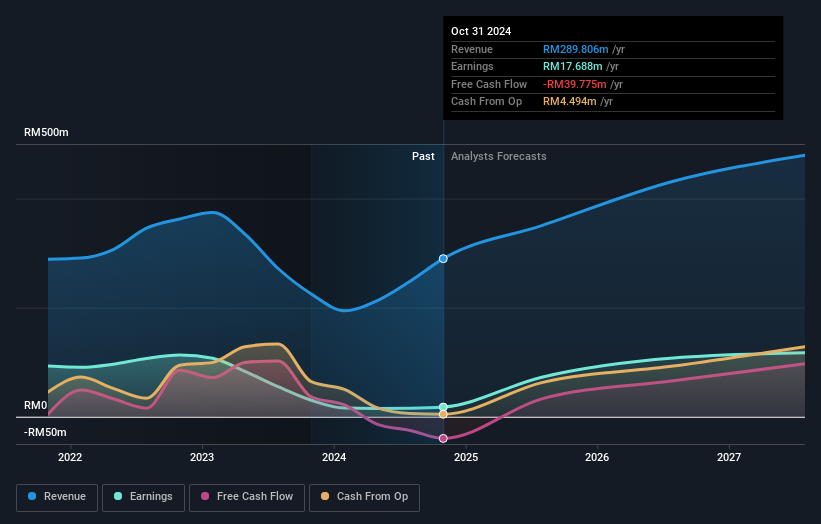Toggle the Earnings legend button
The width and height of the screenshot is (821, 524).
(x=143, y=497)
